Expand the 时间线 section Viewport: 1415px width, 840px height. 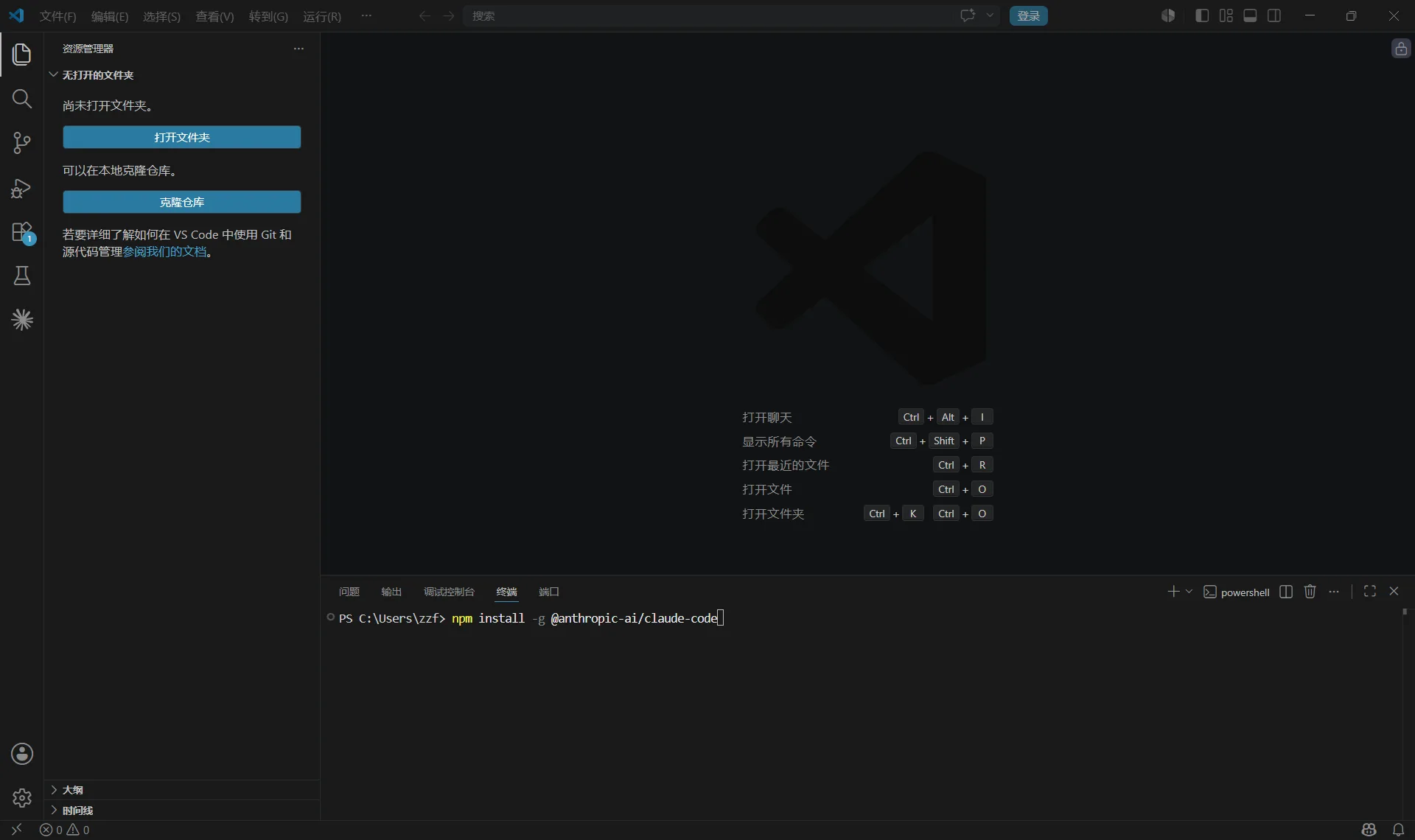tap(182, 811)
